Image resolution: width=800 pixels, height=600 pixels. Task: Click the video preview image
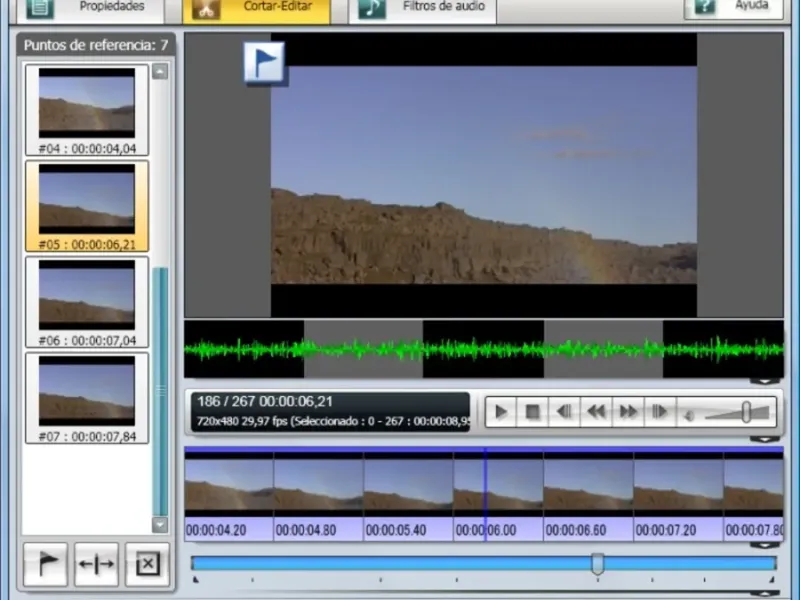pyautogui.click(x=484, y=175)
